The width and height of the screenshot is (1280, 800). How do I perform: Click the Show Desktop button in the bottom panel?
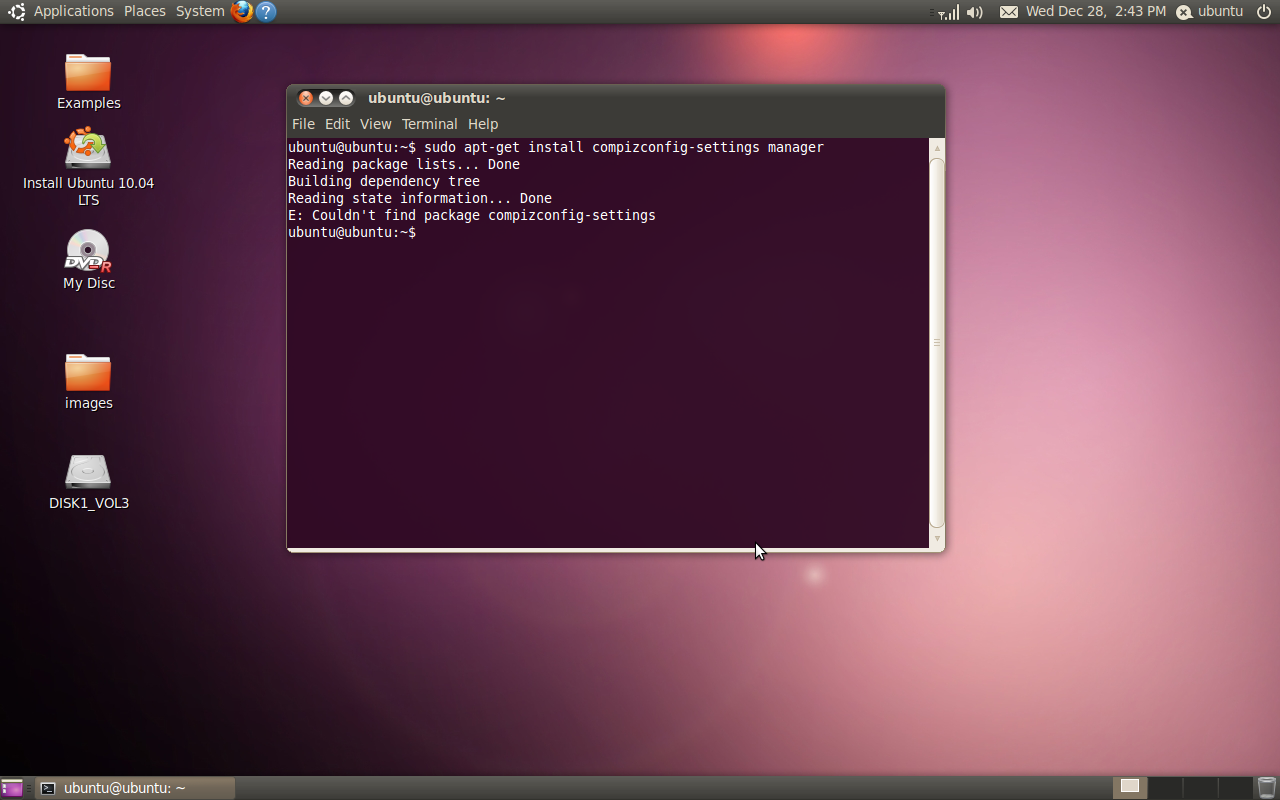click(12, 788)
